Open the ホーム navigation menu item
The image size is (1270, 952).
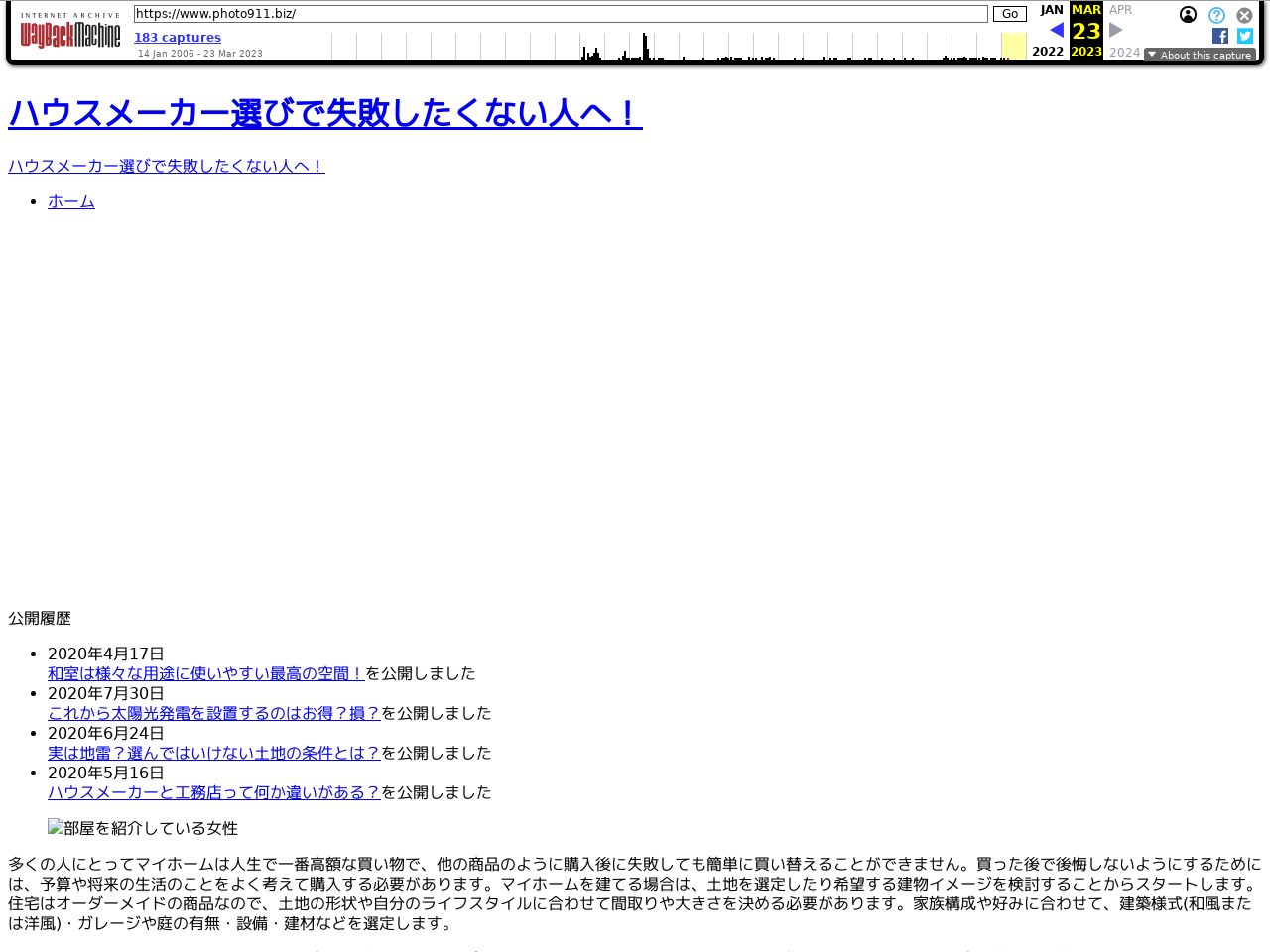pyautogui.click(x=71, y=201)
